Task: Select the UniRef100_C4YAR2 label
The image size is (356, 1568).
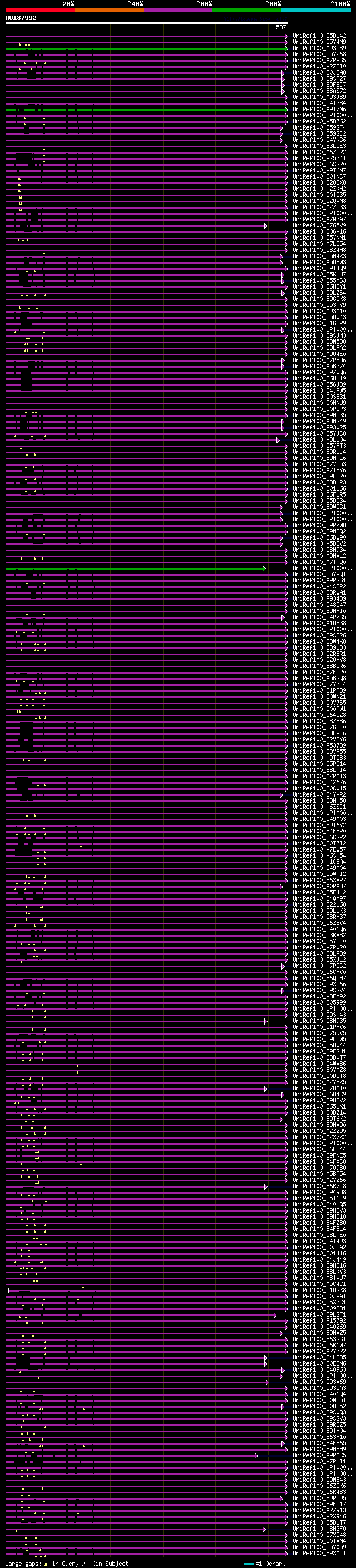Action: pyautogui.click(x=319, y=795)
